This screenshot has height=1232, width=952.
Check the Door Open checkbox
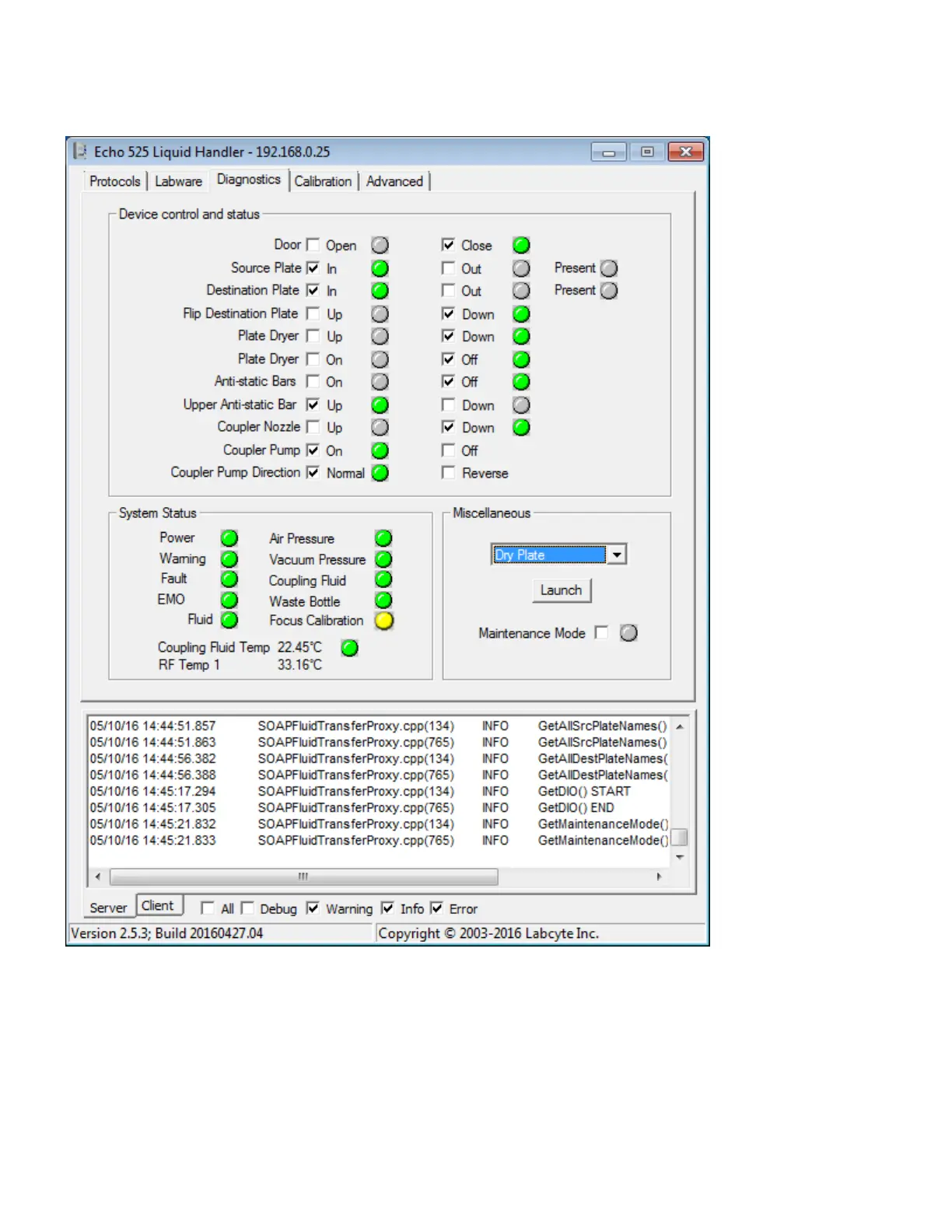pos(313,245)
